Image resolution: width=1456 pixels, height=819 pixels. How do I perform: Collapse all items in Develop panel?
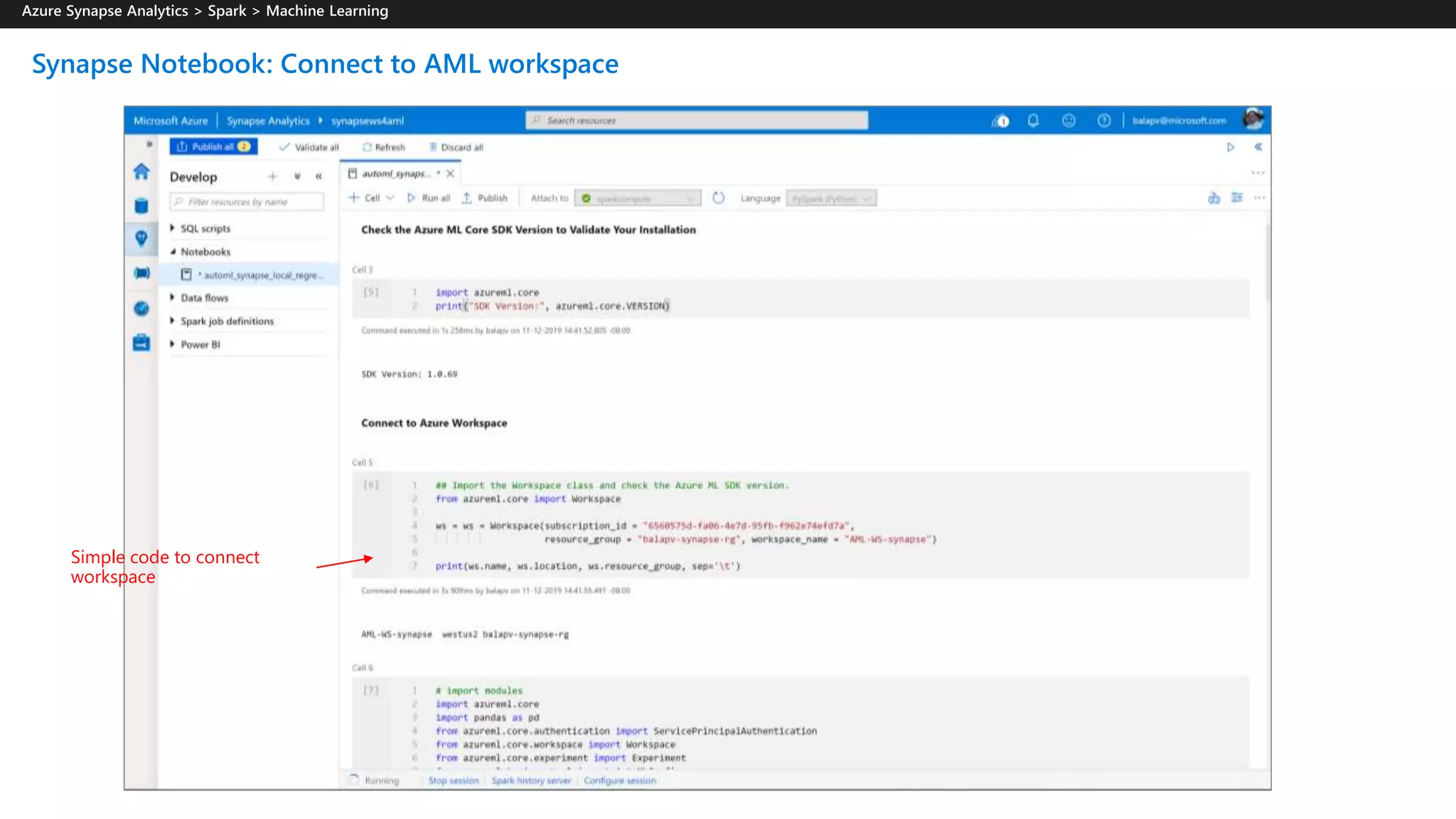click(x=297, y=176)
